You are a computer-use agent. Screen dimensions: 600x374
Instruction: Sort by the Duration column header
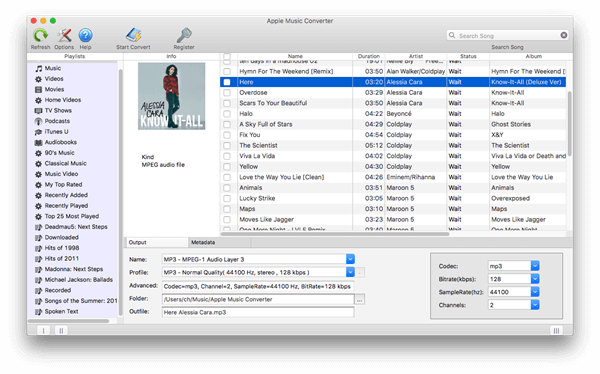pyautogui.click(x=368, y=56)
